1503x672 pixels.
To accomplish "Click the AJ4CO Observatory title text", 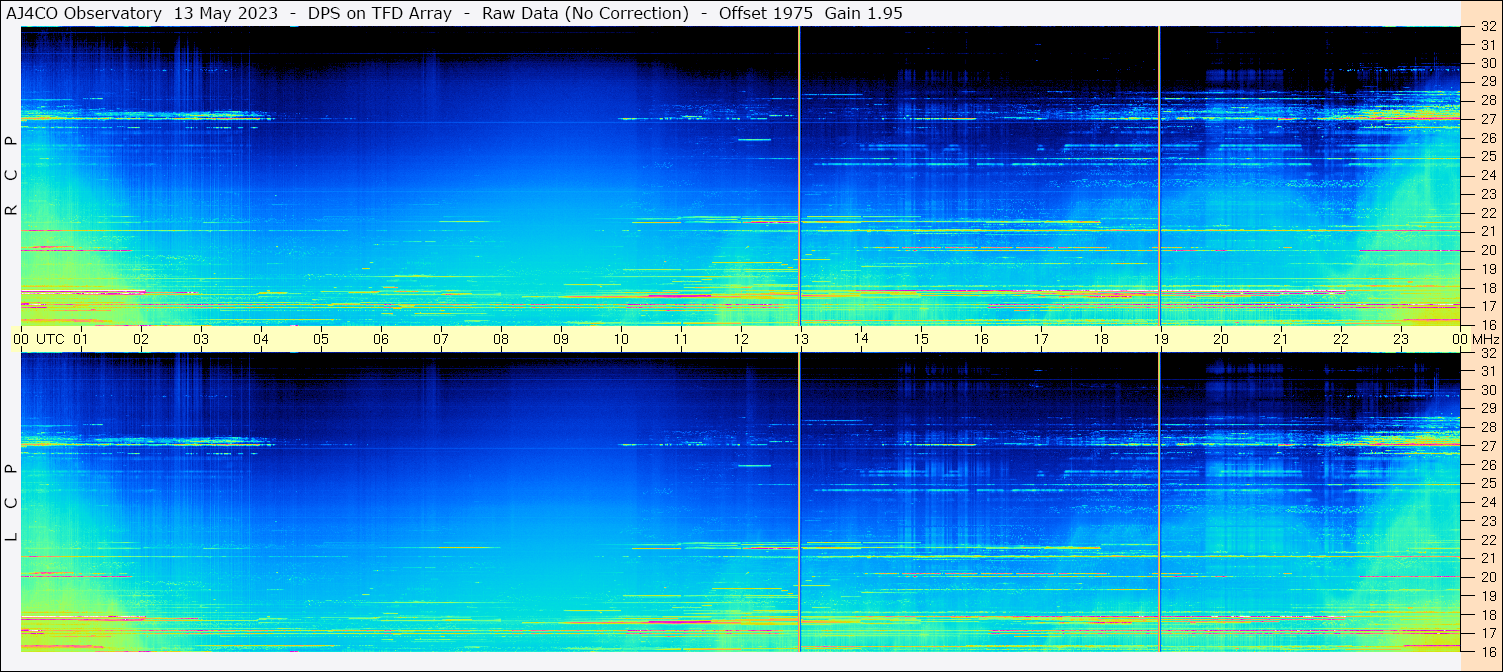I will pyautogui.click(x=84, y=13).
